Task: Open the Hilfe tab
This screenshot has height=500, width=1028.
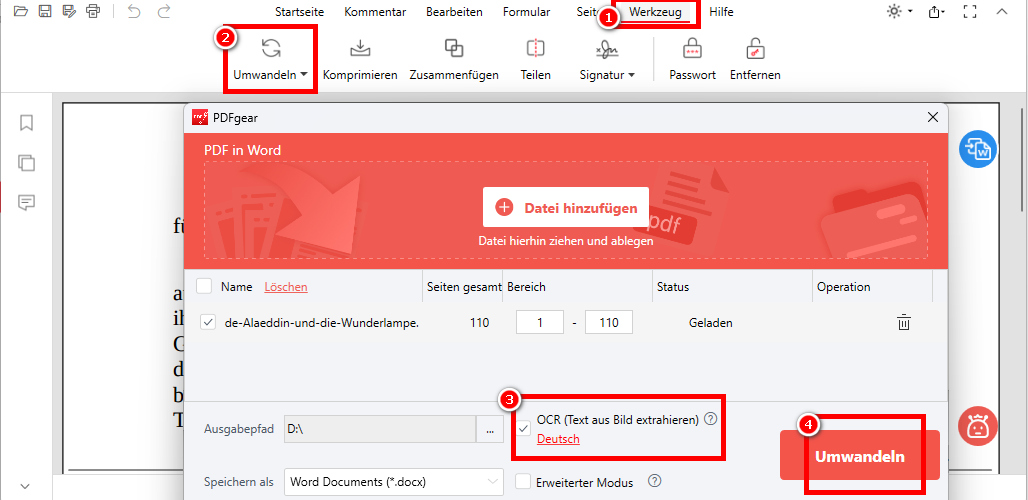Action: click(721, 12)
